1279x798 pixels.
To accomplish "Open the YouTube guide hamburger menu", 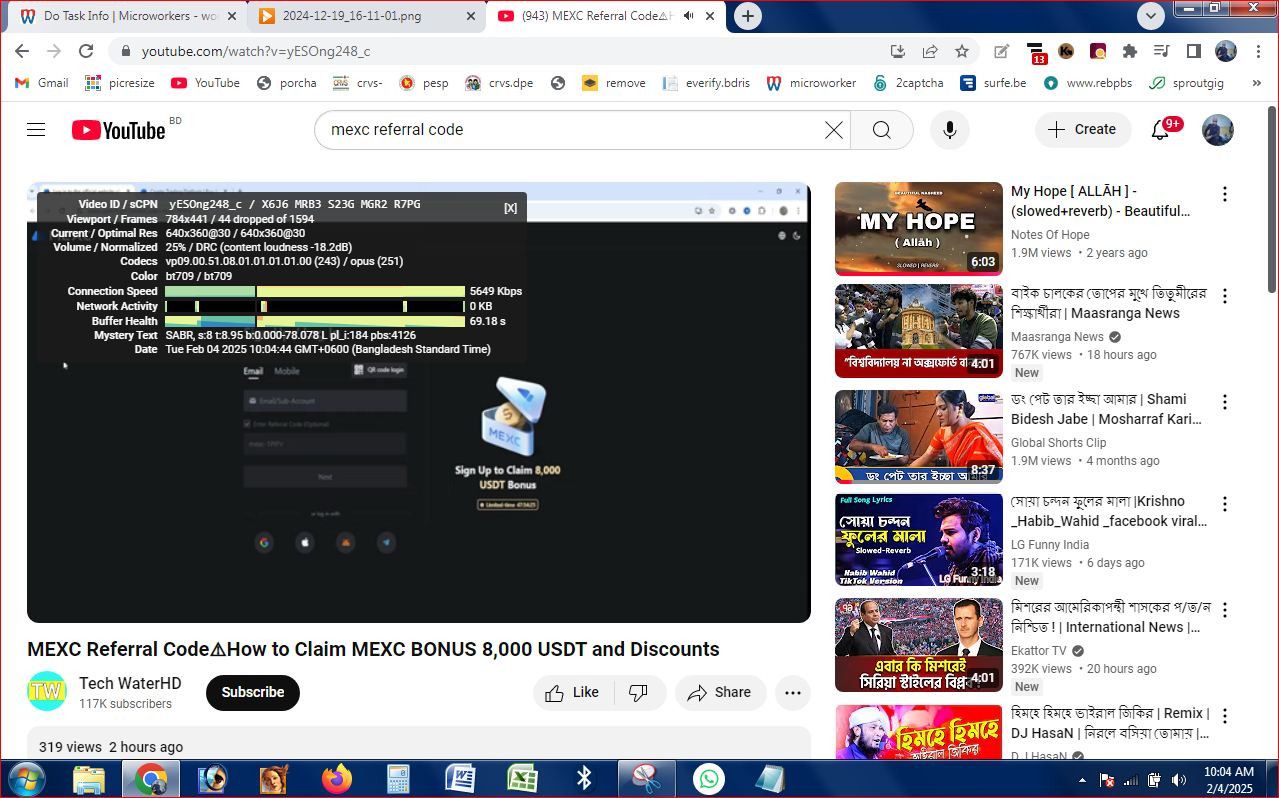I will pos(36,129).
